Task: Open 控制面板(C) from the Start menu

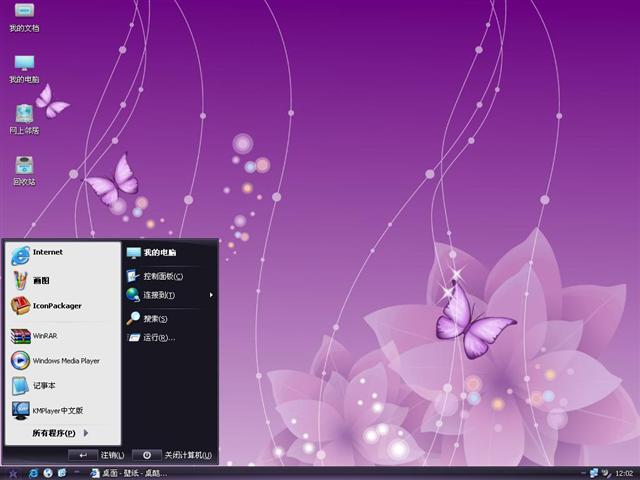Action: 162,276
